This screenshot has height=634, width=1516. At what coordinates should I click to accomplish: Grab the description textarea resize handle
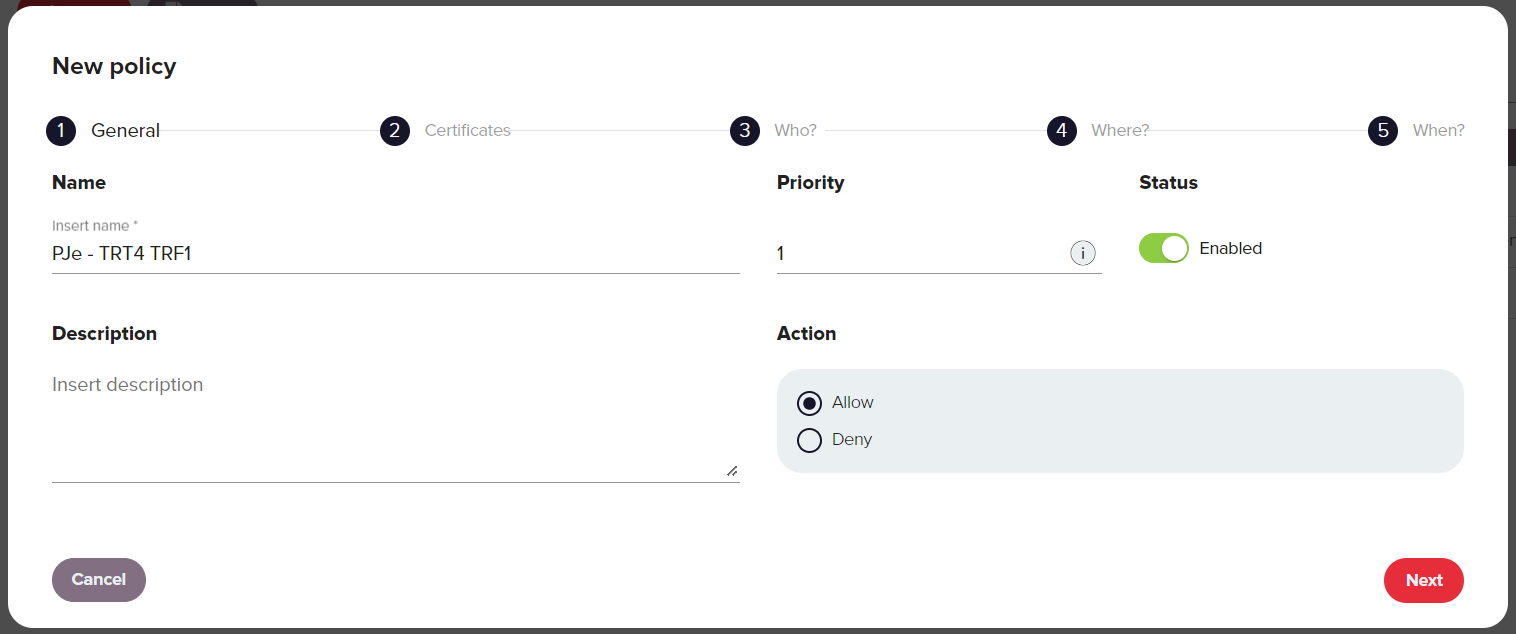tap(732, 470)
